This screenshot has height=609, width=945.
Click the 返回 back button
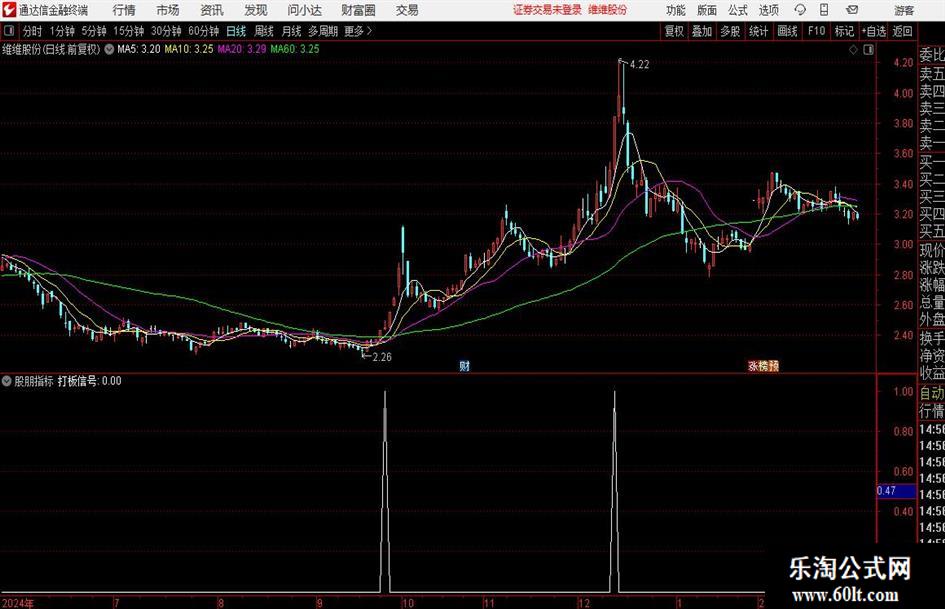[902, 31]
